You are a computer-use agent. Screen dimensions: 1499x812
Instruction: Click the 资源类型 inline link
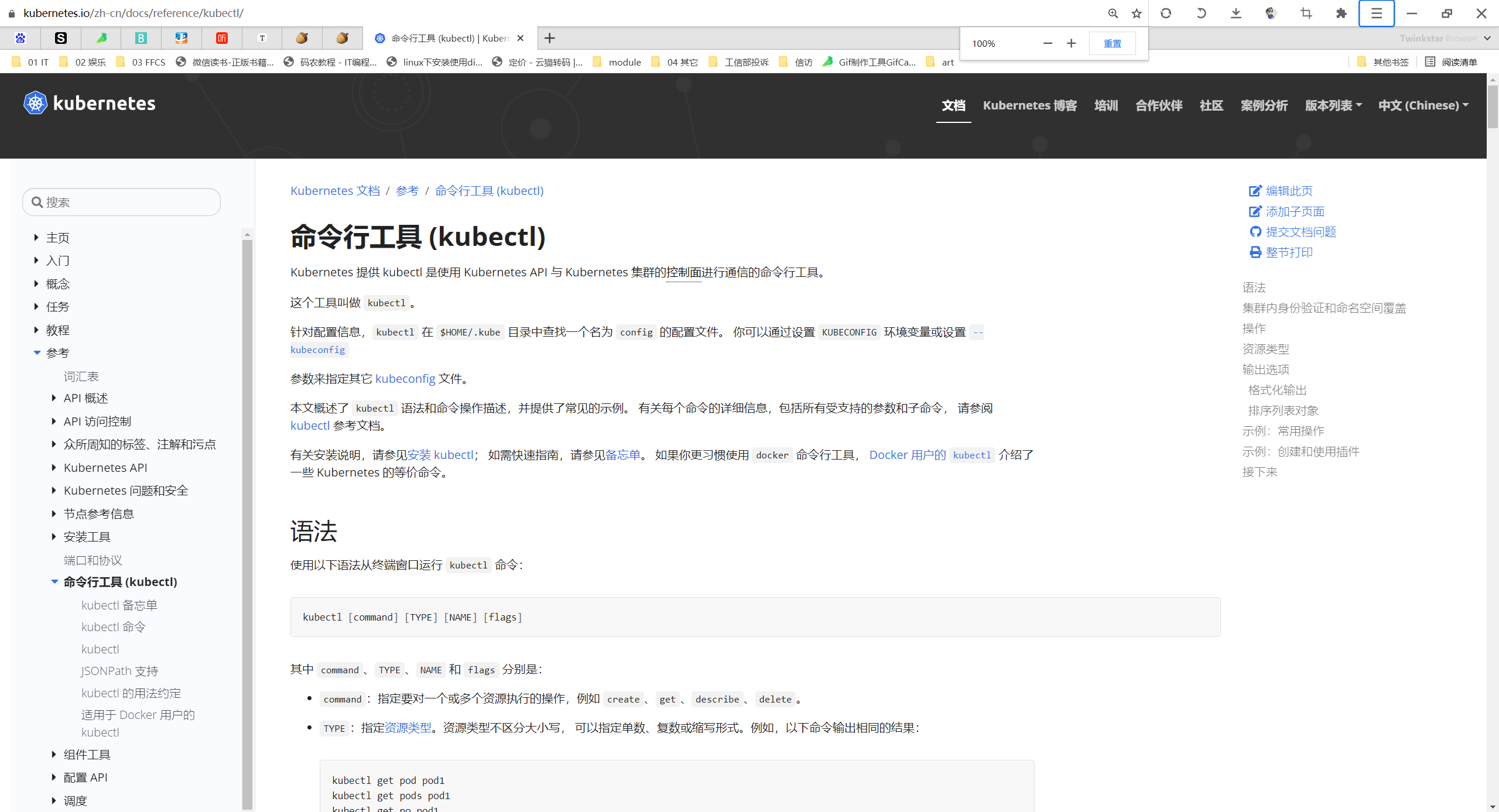[x=408, y=728]
